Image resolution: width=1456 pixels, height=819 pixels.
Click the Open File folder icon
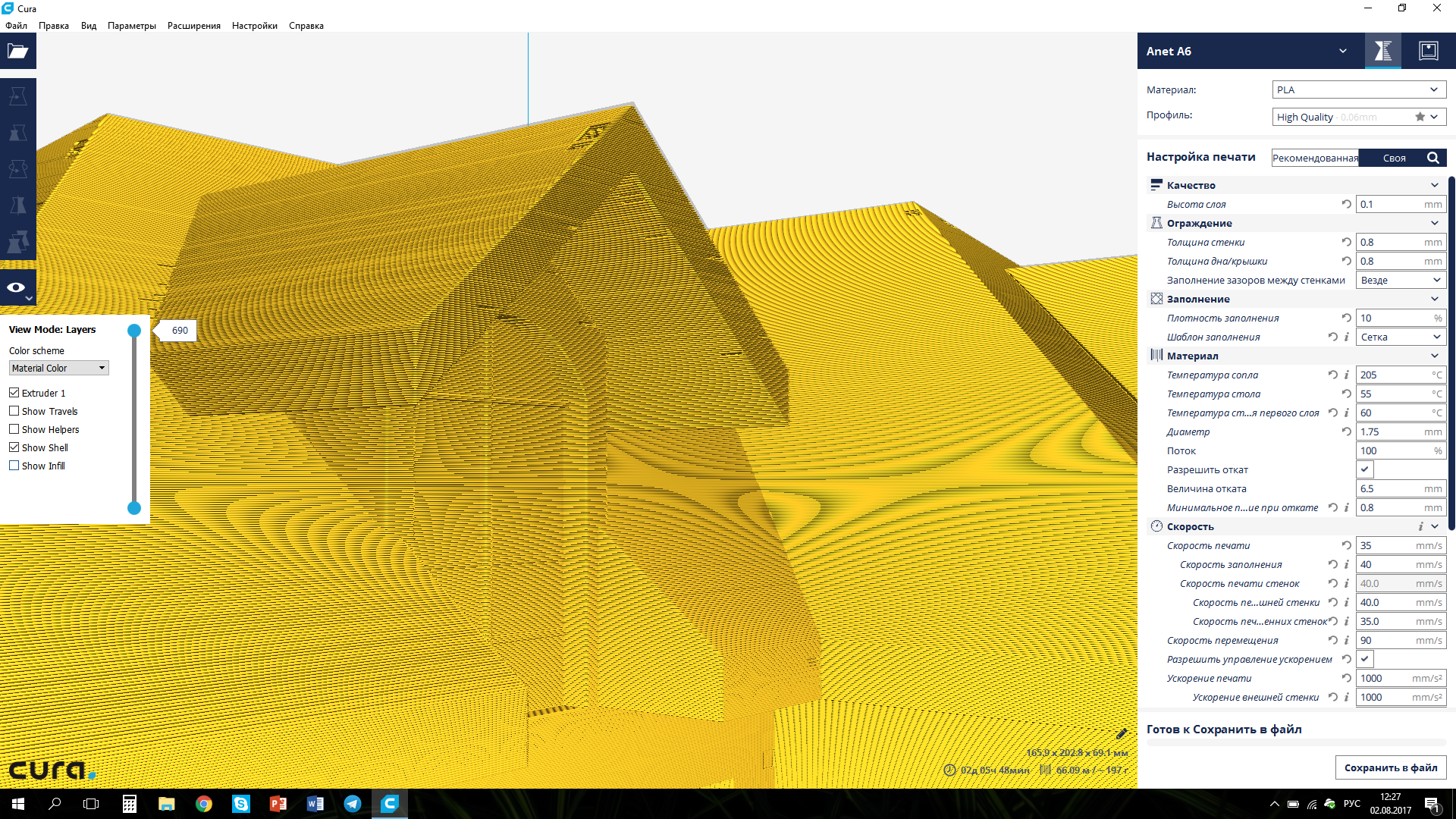[x=17, y=52]
